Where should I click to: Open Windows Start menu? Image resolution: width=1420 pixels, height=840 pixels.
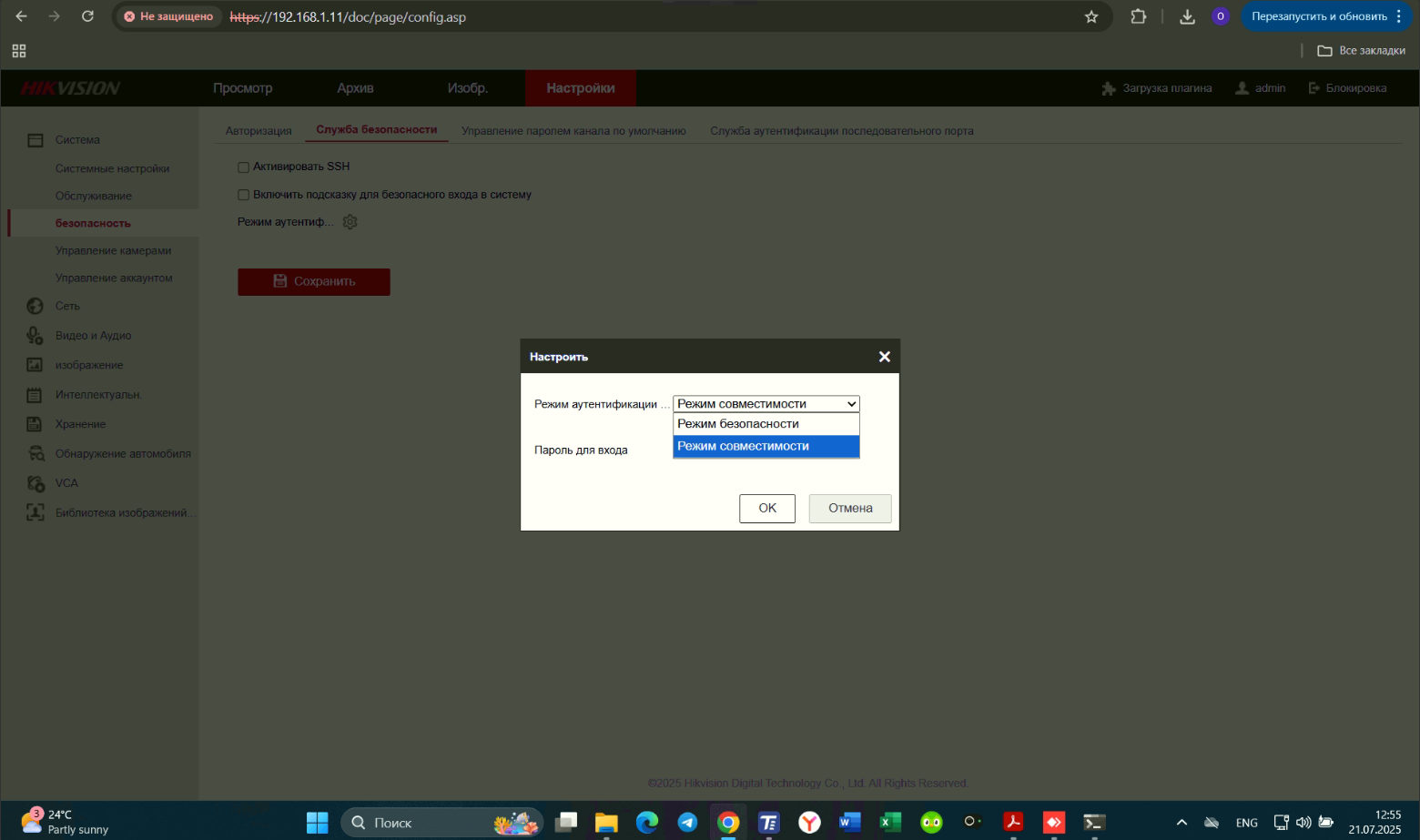tap(318, 823)
